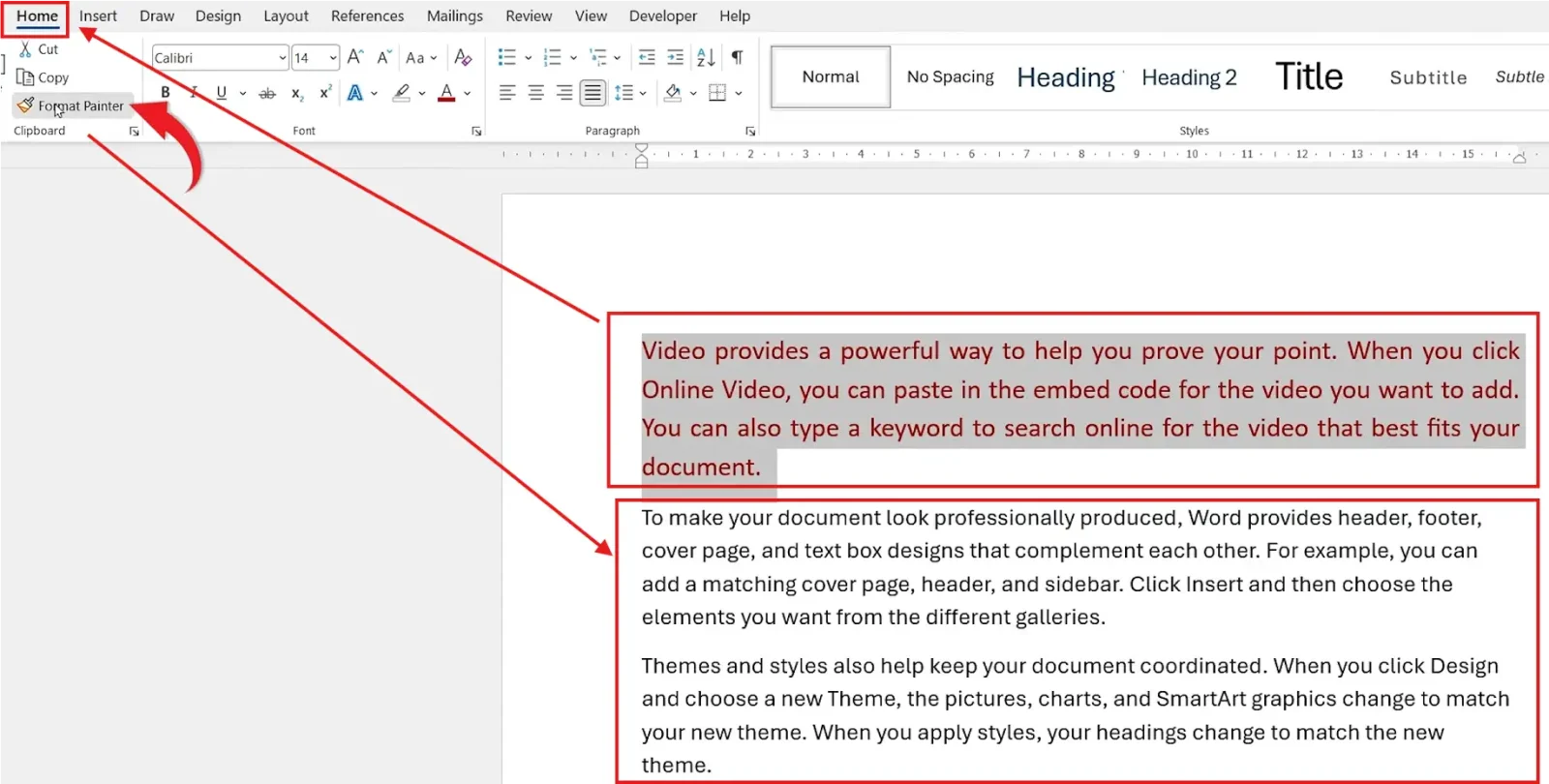Apply the No Spacing style

[950, 76]
